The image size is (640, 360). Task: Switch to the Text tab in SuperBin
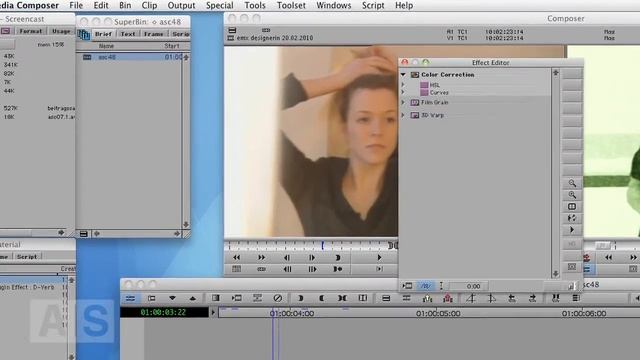pos(128,34)
